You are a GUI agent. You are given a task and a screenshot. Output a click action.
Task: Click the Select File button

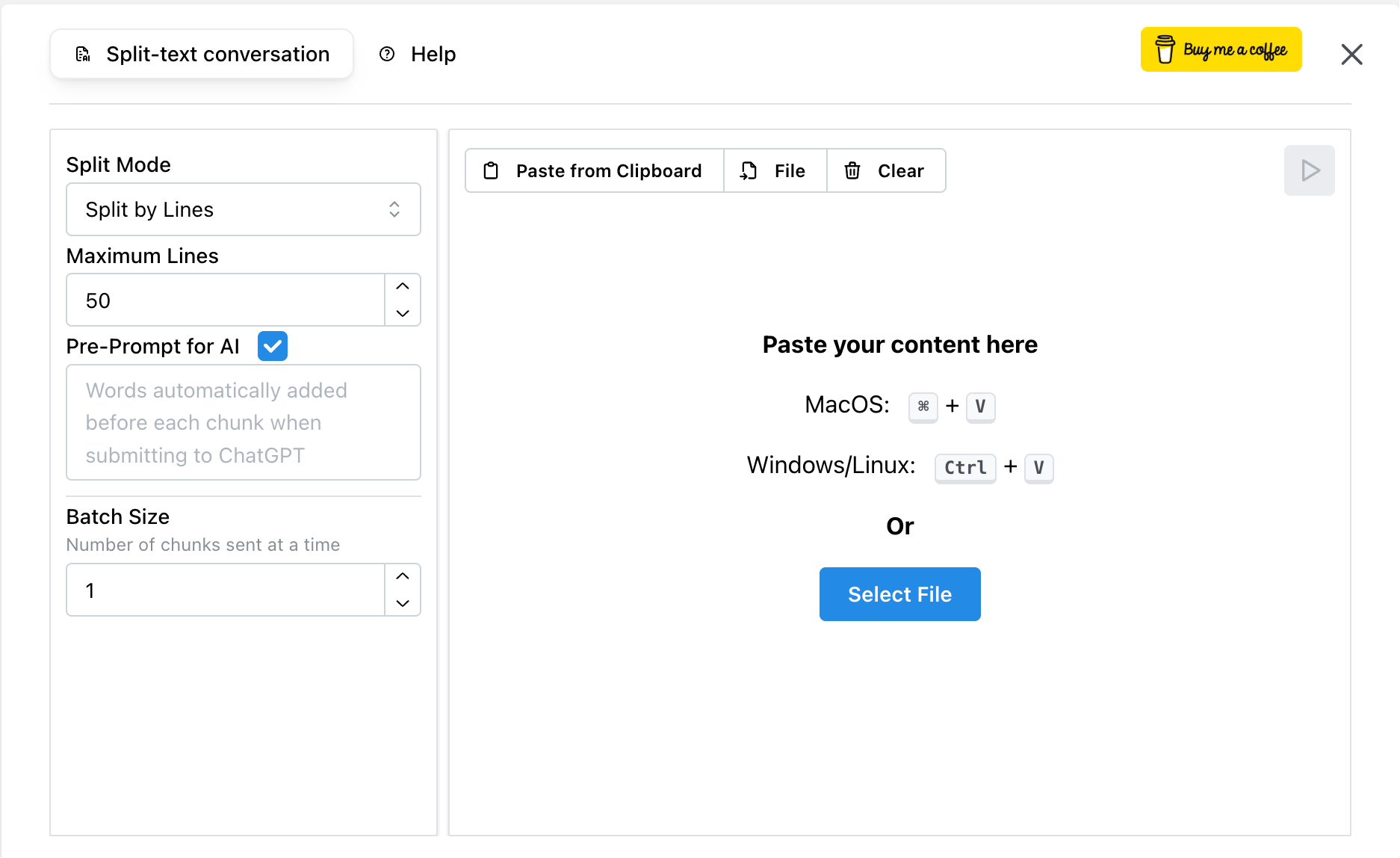tap(899, 594)
